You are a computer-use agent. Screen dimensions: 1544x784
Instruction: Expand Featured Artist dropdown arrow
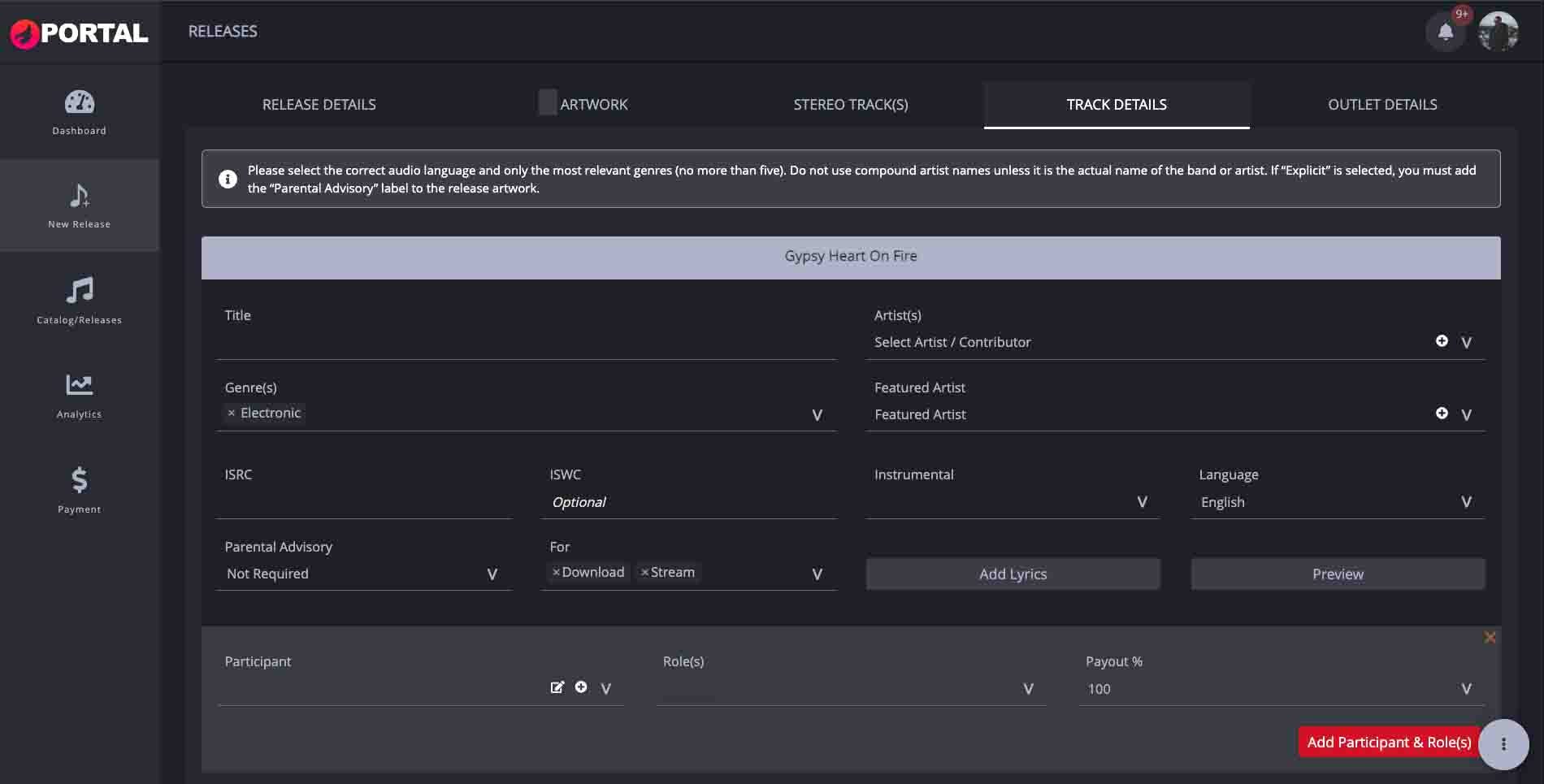click(x=1467, y=415)
